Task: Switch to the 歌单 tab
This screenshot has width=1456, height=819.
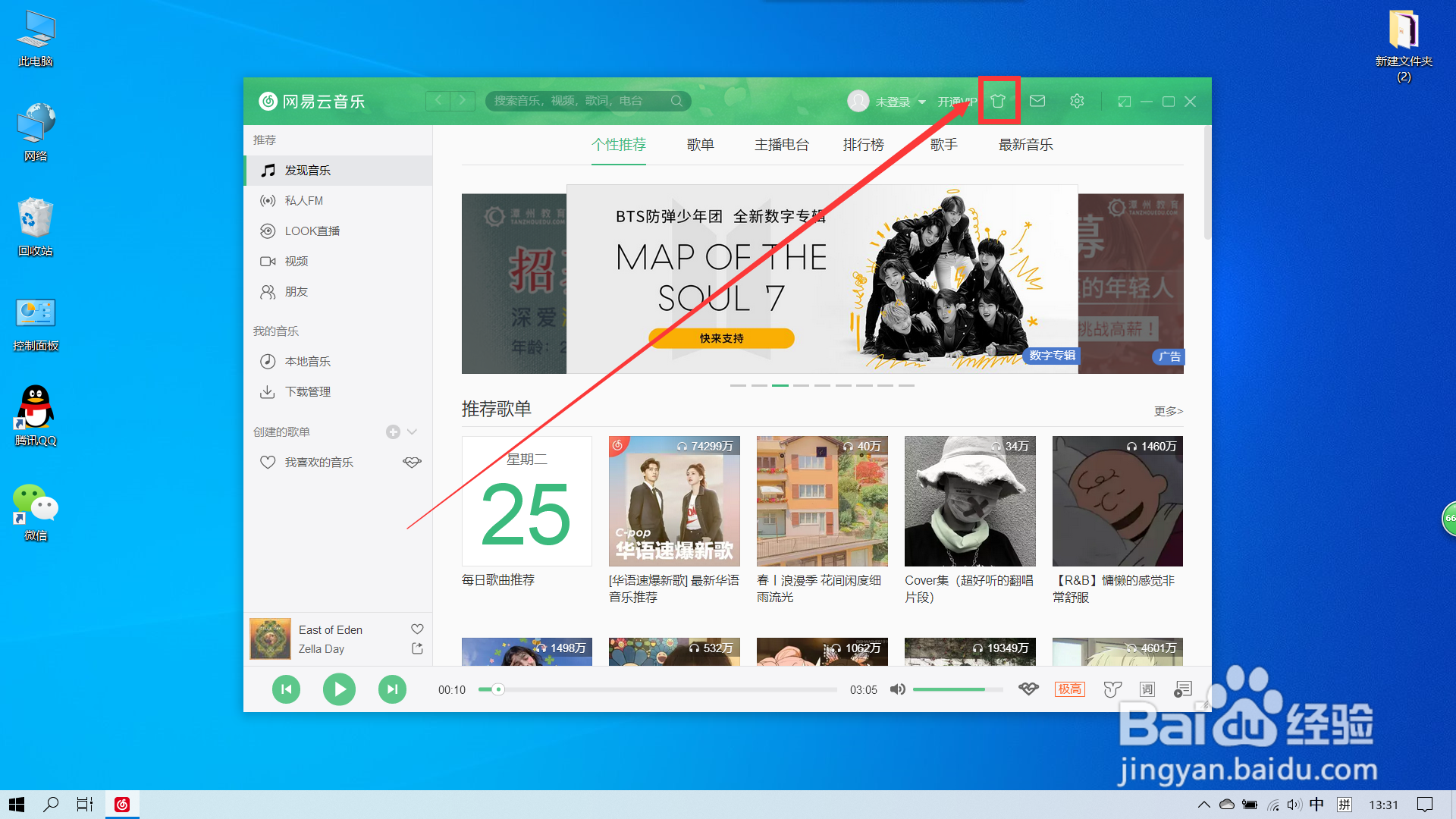Action: 700,145
